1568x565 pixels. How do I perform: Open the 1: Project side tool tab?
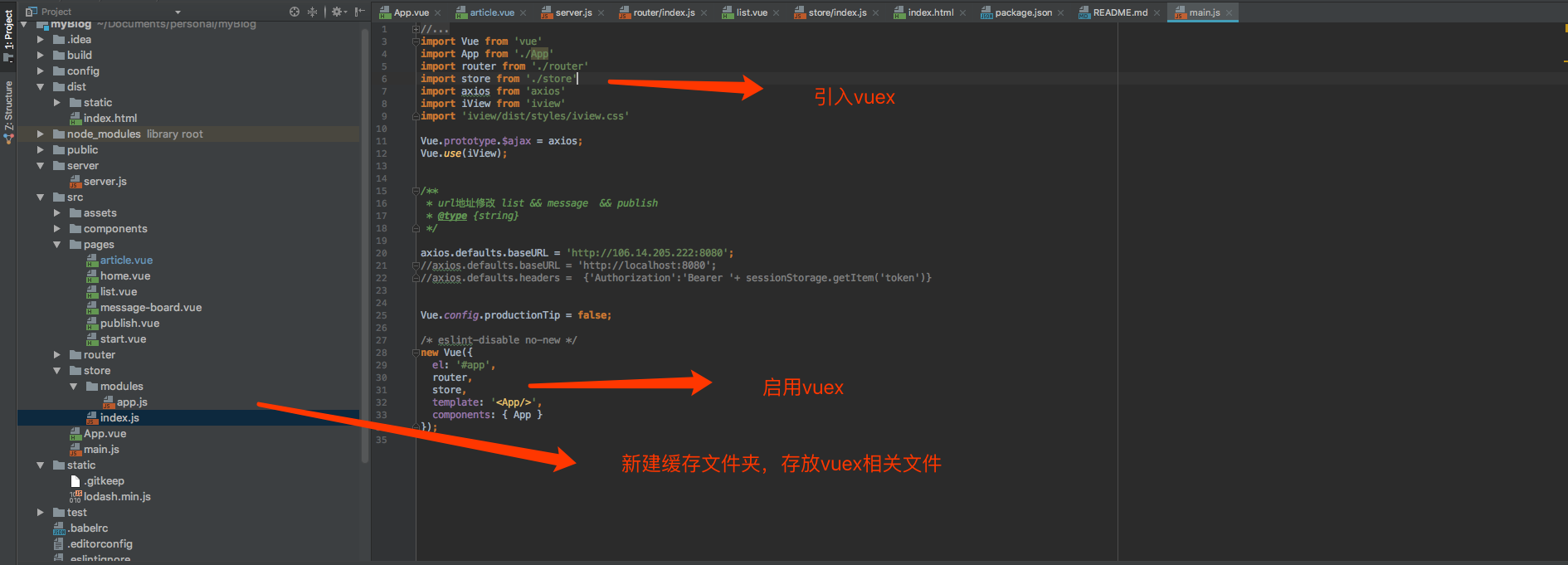tap(8, 36)
